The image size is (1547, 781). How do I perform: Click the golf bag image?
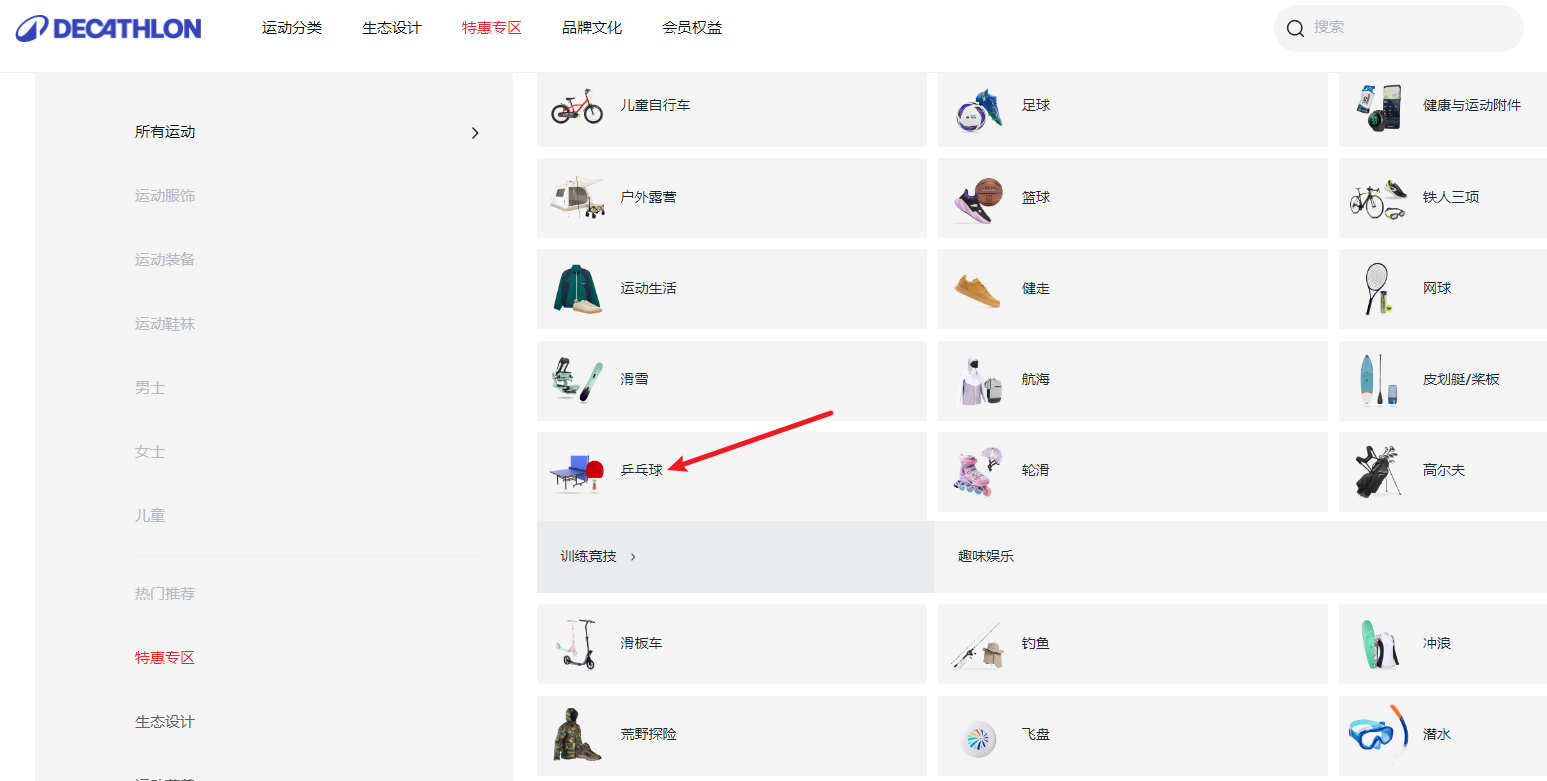click(1378, 470)
